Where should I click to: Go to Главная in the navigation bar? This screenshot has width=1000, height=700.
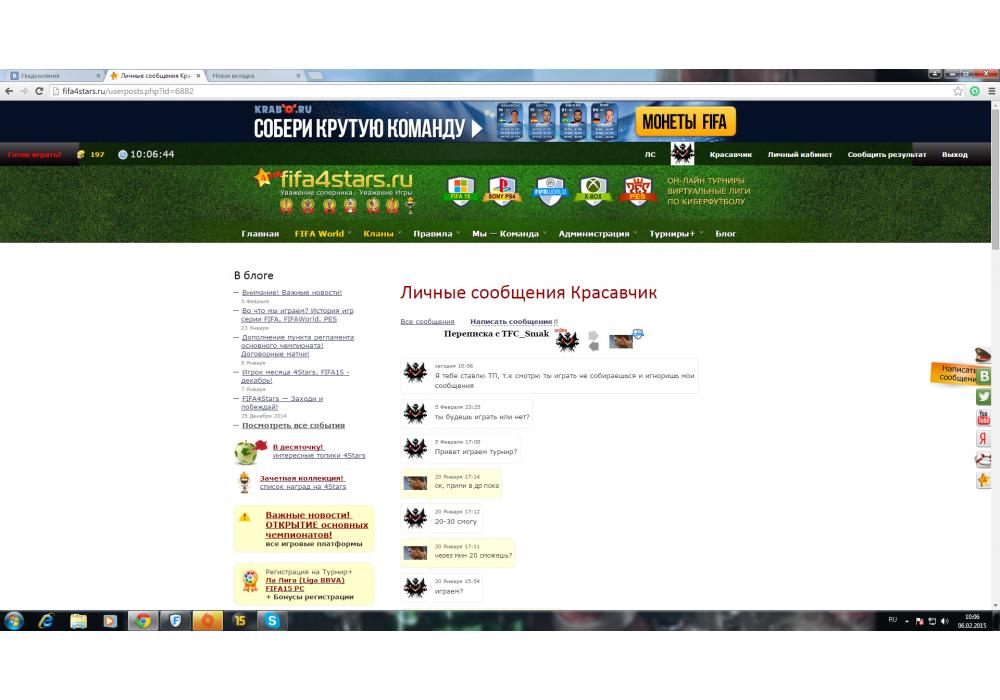point(260,234)
